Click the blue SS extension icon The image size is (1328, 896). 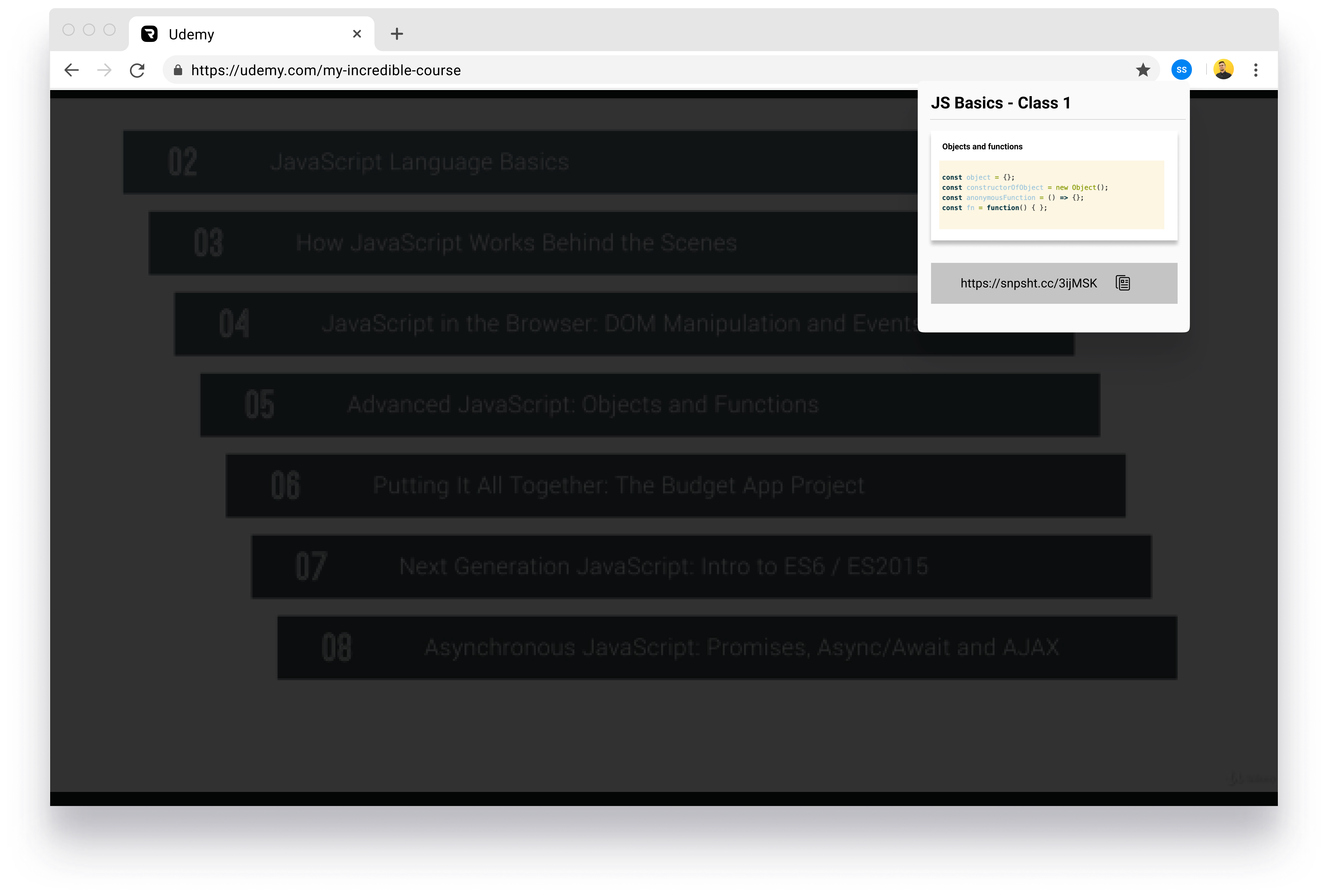point(1181,70)
